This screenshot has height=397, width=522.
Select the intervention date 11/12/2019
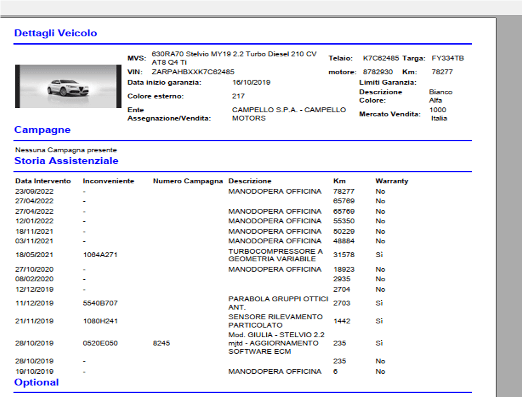[34, 303]
